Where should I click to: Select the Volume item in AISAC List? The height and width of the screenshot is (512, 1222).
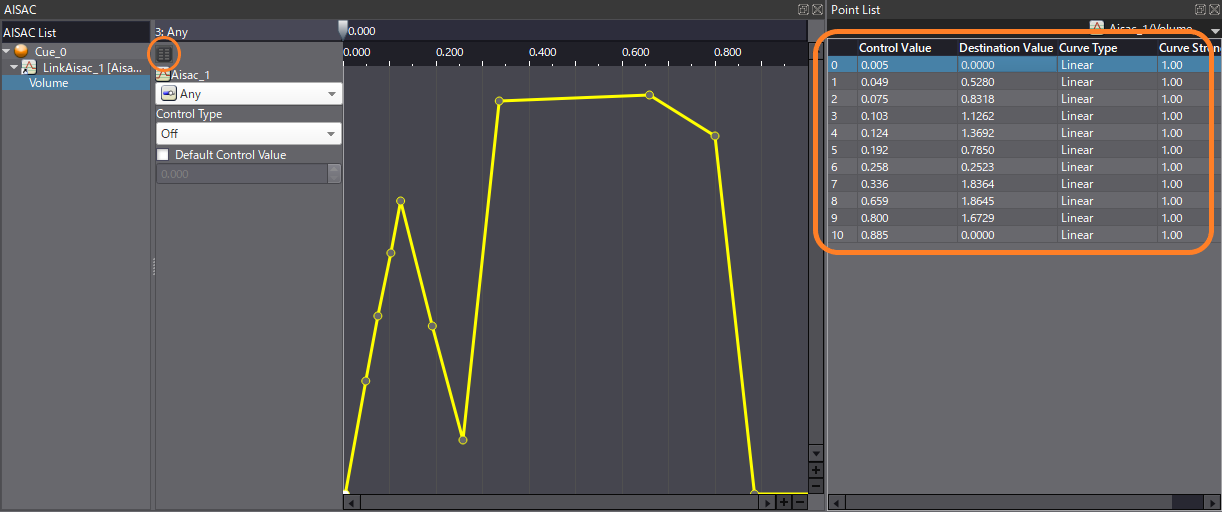coord(49,83)
